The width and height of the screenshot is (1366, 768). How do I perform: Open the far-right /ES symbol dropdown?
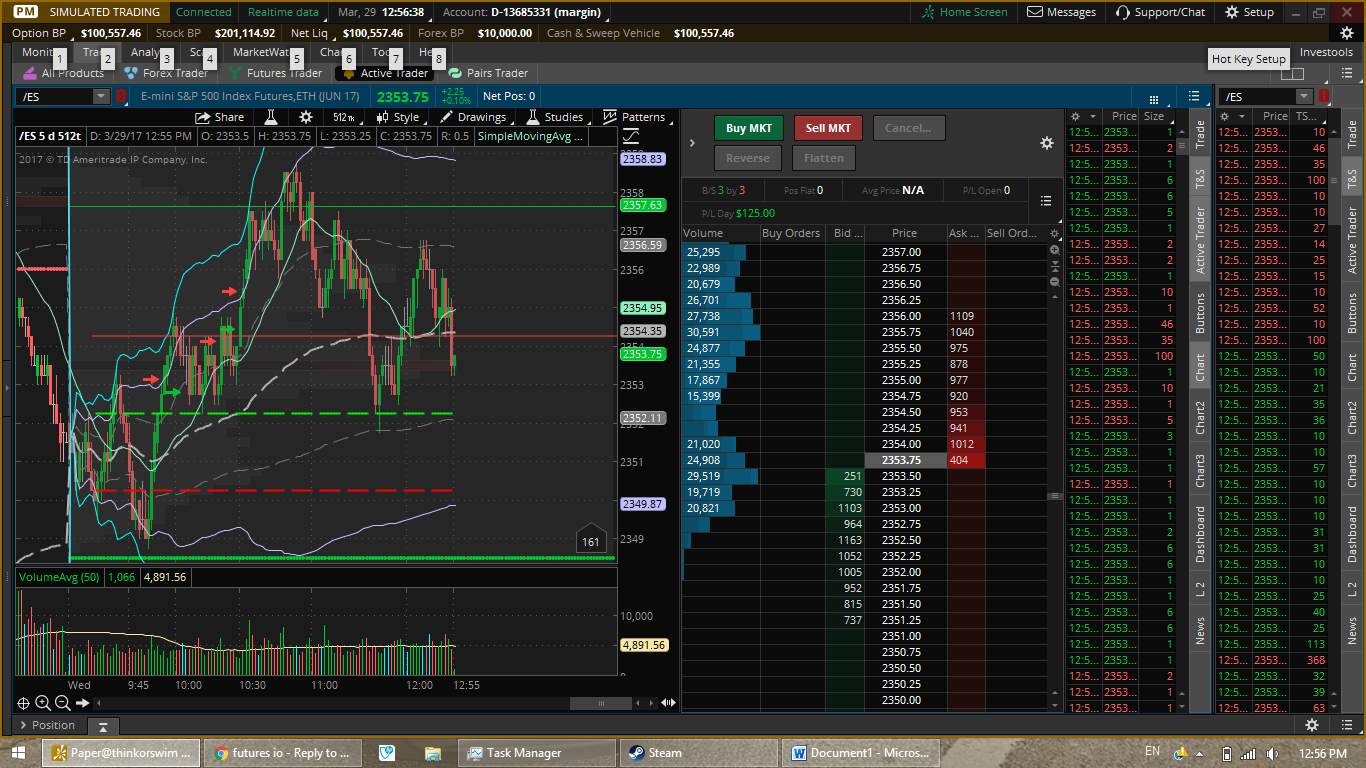click(x=1304, y=96)
